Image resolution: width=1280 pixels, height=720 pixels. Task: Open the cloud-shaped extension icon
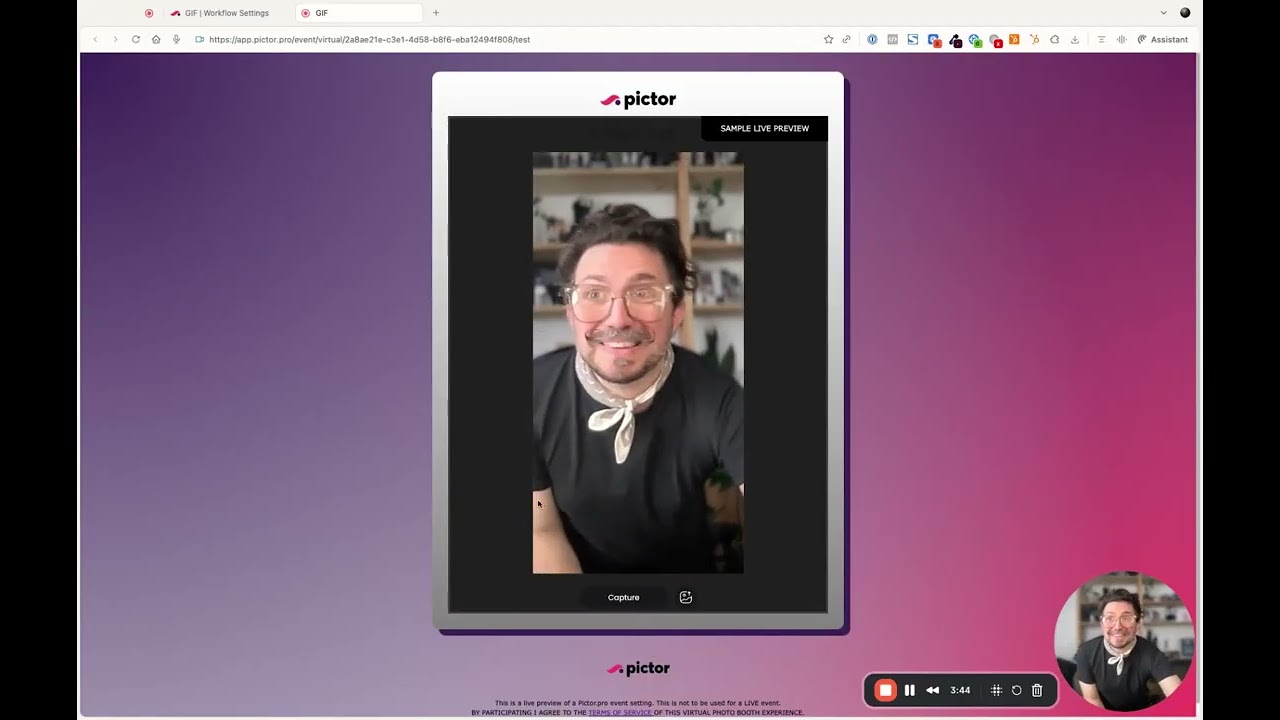[1054, 40]
